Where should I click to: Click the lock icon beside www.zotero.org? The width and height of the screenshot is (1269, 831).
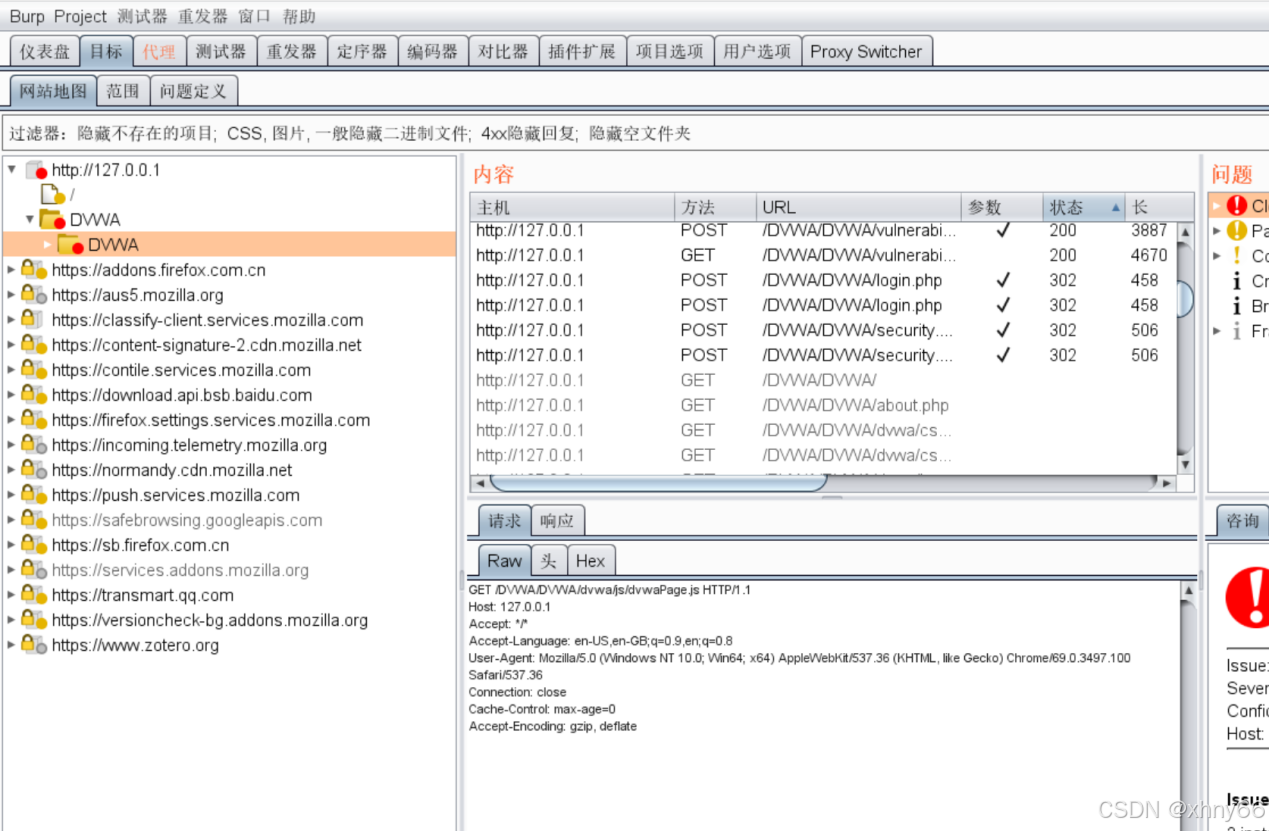tap(34, 645)
